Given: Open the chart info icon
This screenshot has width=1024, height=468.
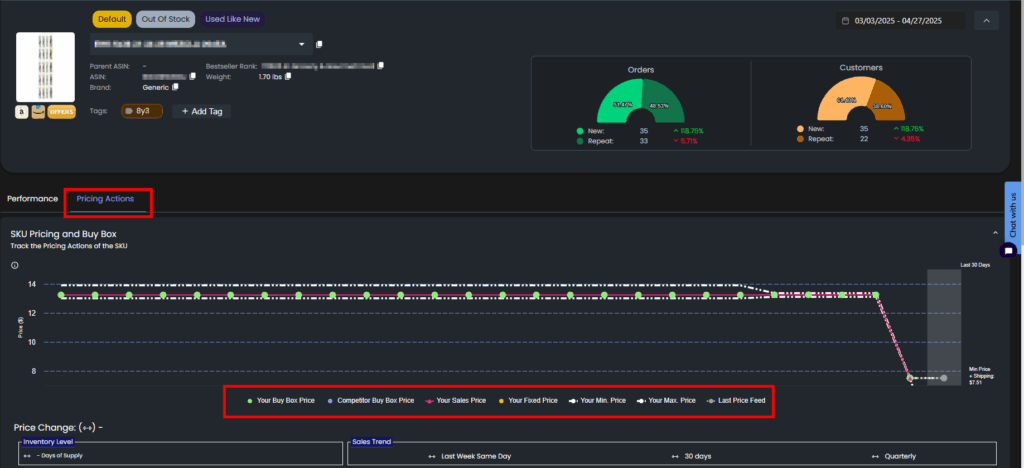Looking at the screenshot, I should 14,266.
